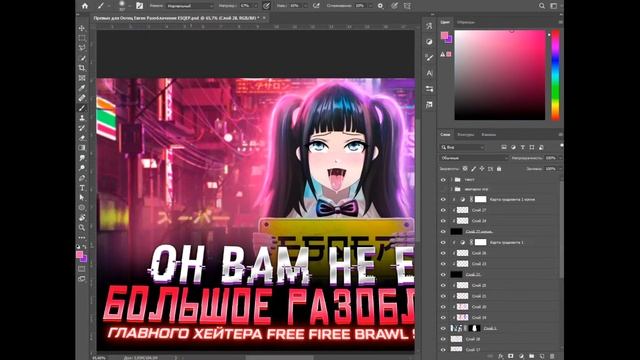This screenshot has width=640, height=360.
Task: Hide the Карта градиента 1 layer
Action: point(443,242)
